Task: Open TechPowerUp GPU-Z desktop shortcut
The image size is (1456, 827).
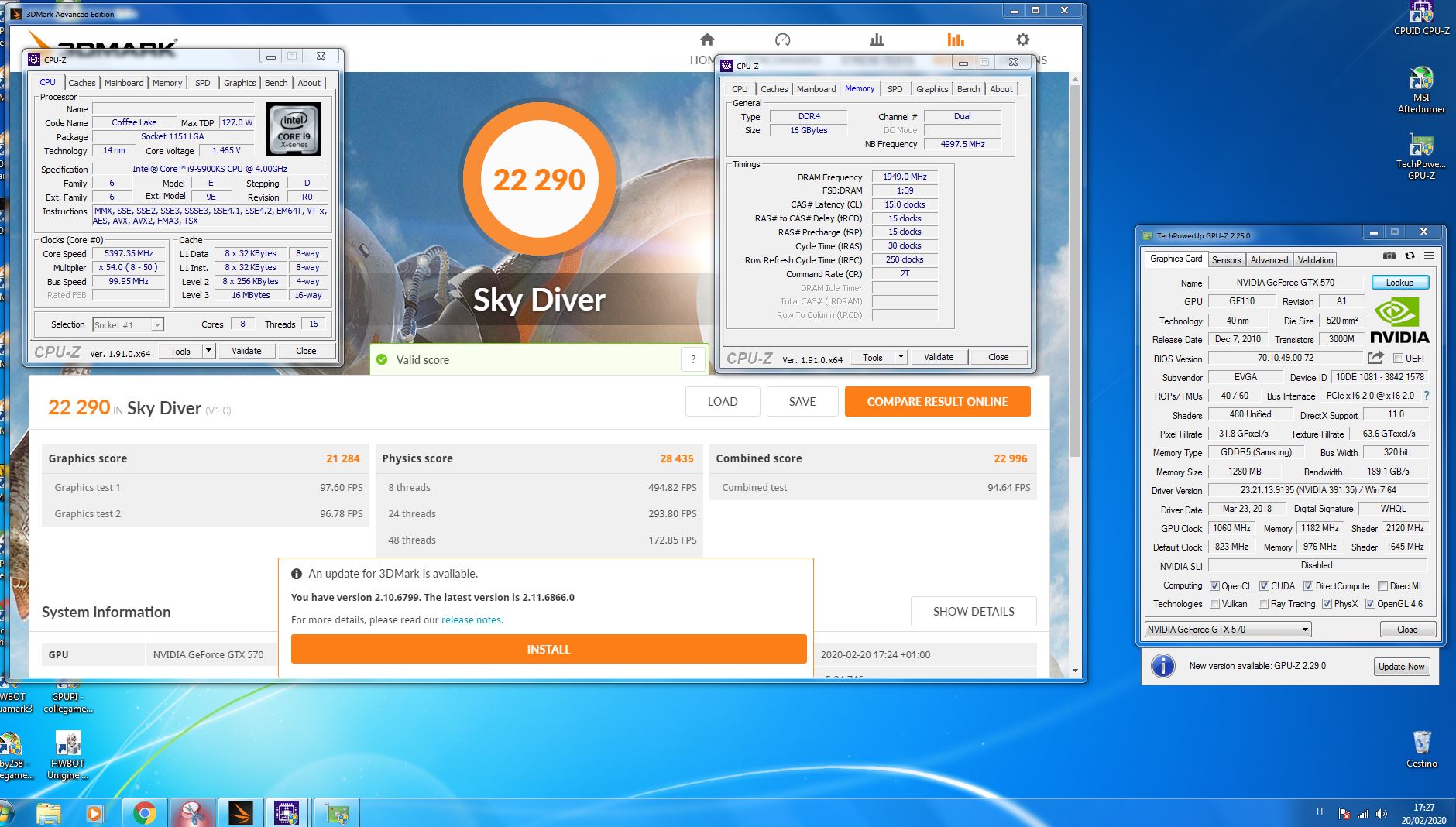Action: [1421, 157]
